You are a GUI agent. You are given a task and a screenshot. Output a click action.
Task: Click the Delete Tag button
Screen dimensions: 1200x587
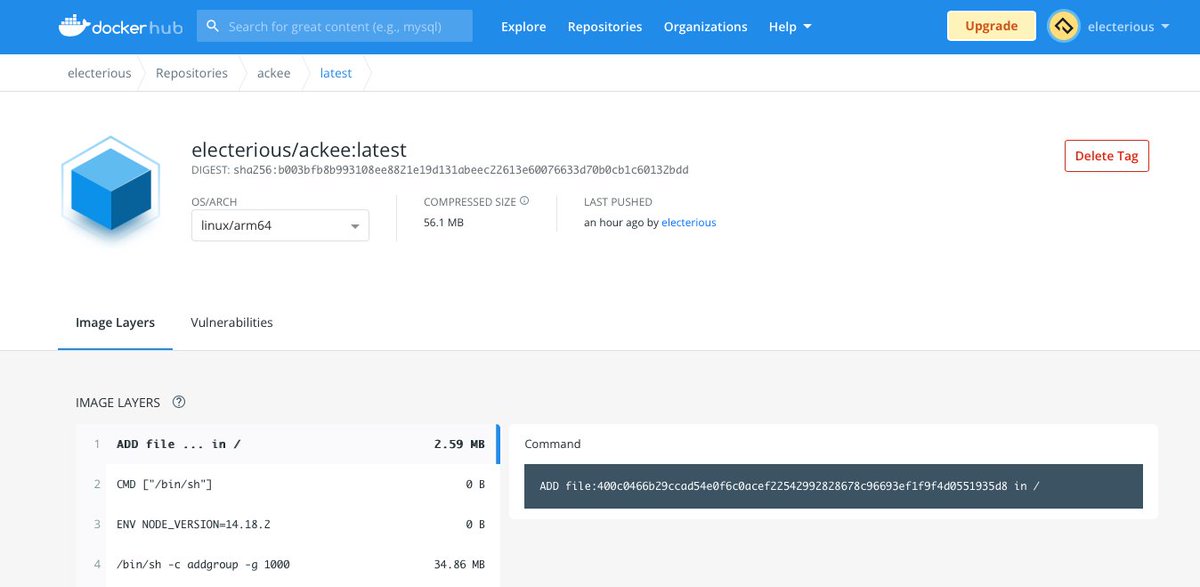[1107, 156]
